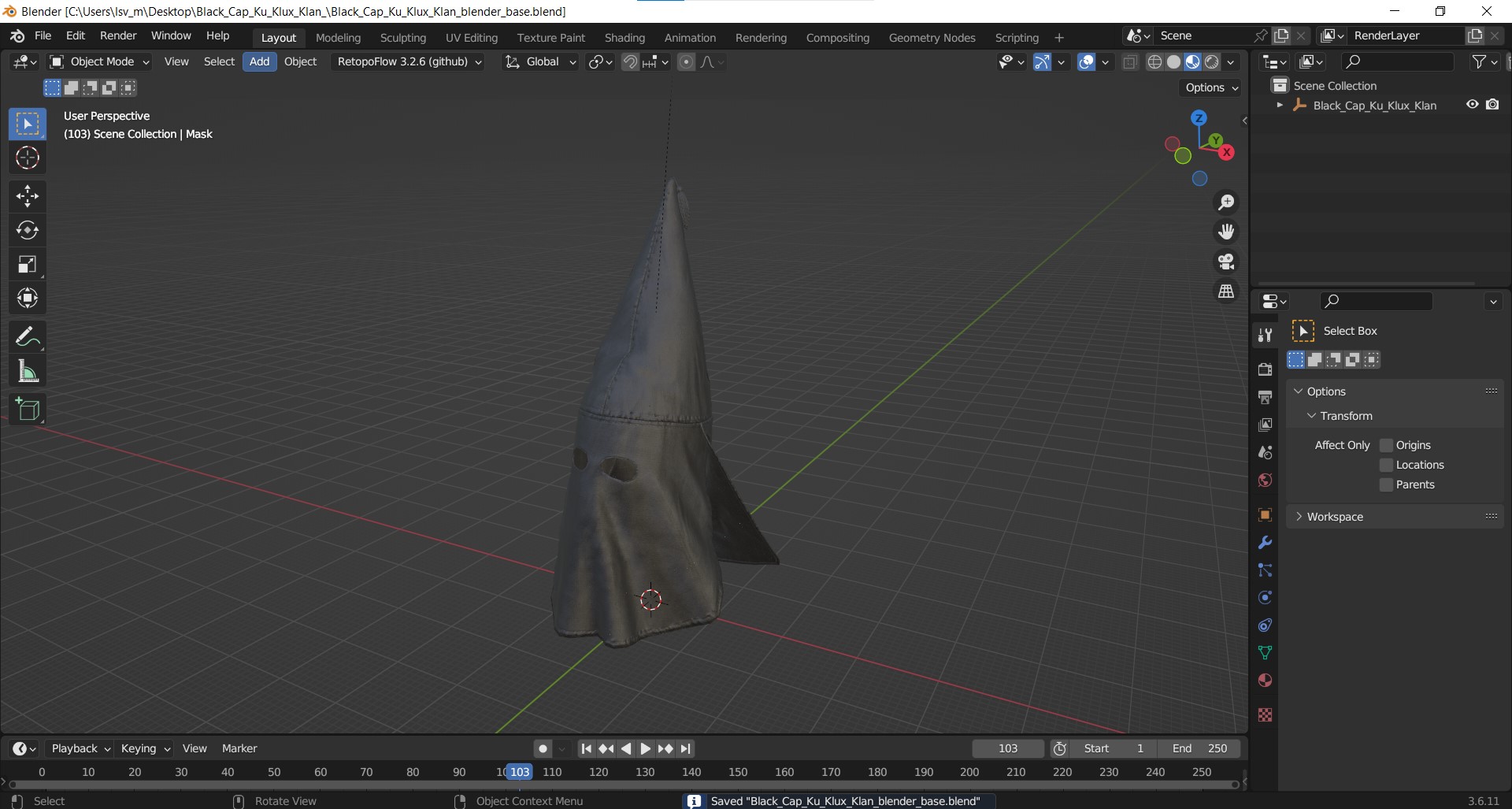Open the Material properties tab
Screen dimensions: 1512x809
[x=1265, y=681]
